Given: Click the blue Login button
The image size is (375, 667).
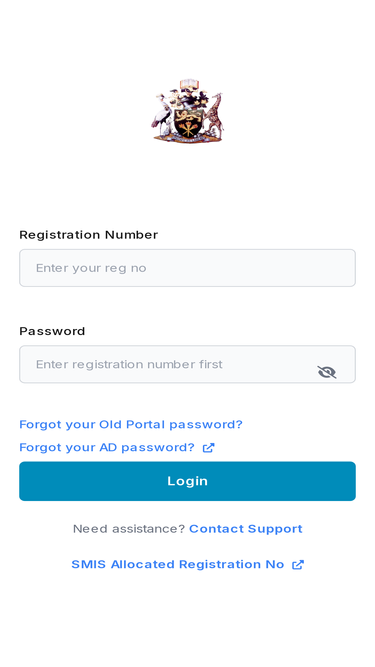Looking at the screenshot, I should [x=188, y=481].
